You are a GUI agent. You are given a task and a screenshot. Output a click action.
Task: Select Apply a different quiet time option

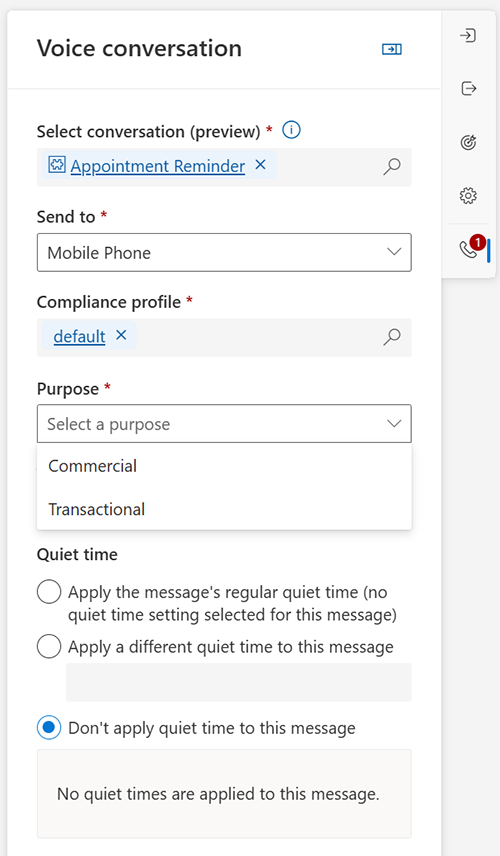pos(49,646)
